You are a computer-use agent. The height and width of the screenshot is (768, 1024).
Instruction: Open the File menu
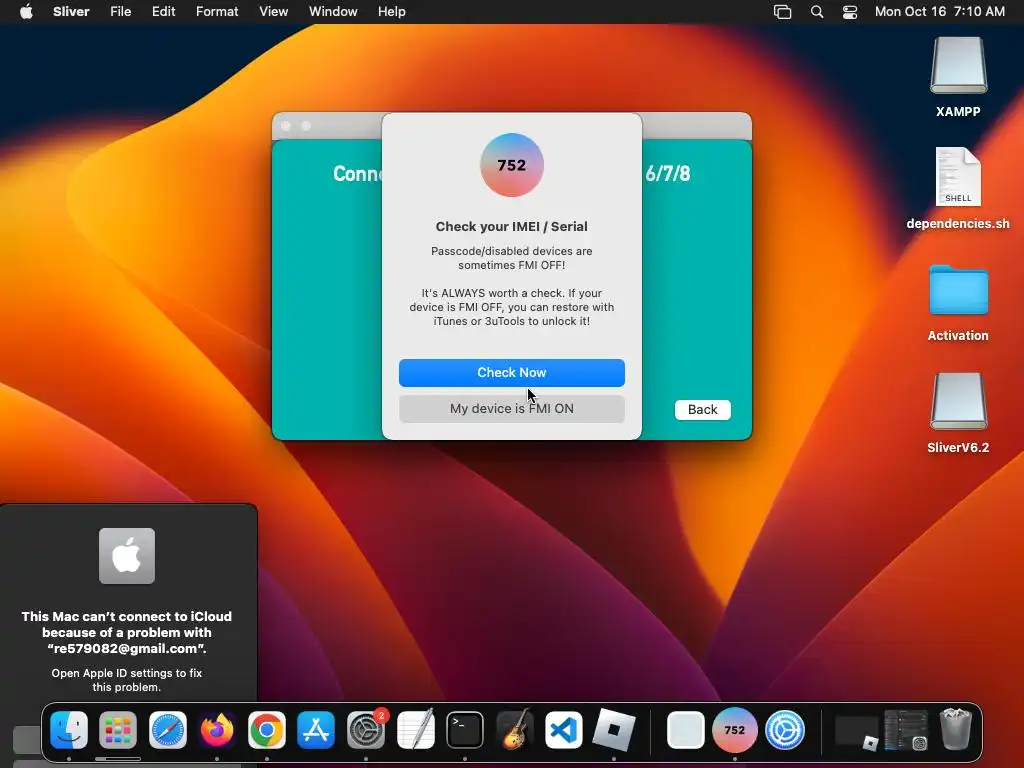tap(121, 12)
